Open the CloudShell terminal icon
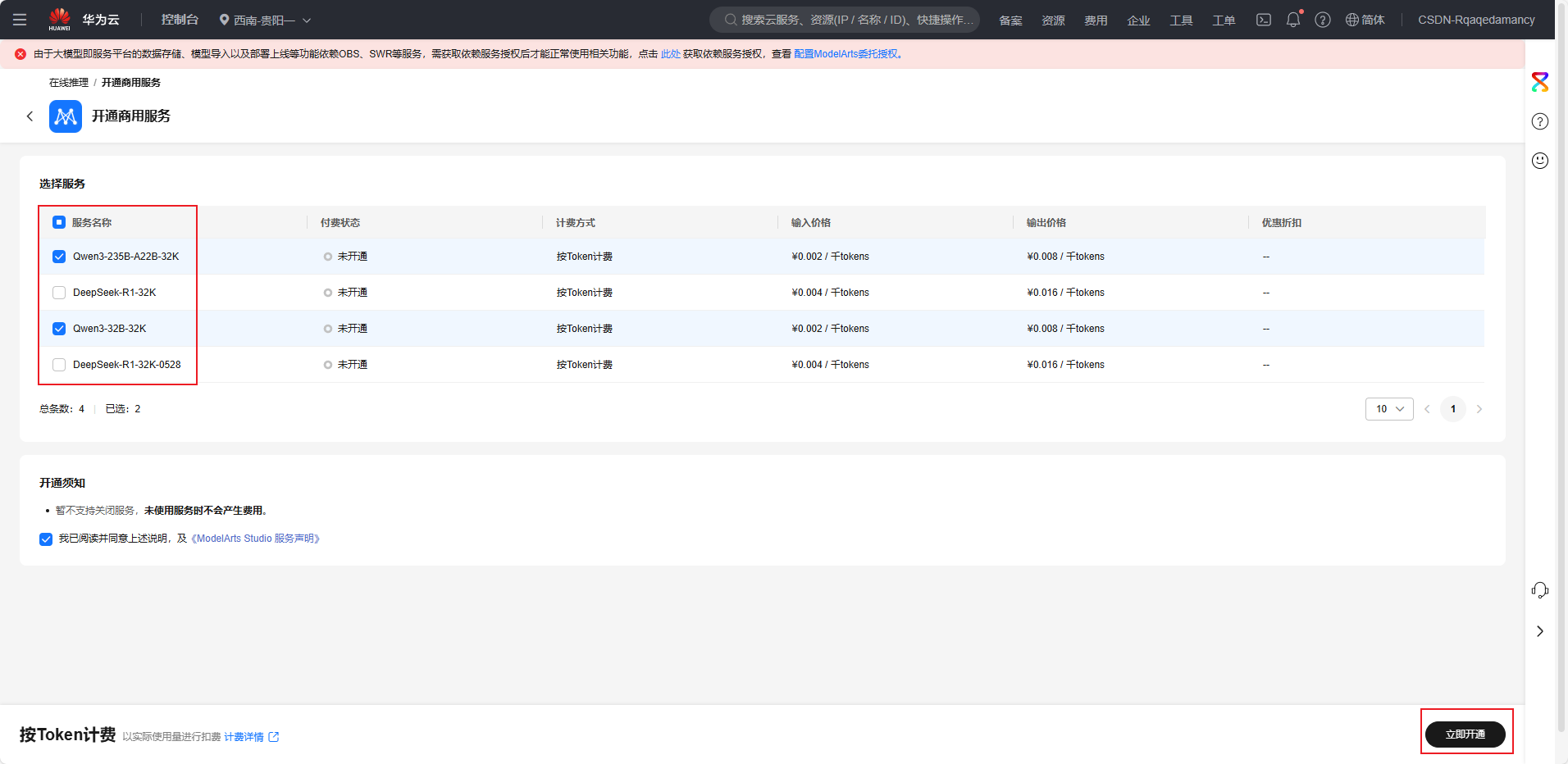Image resolution: width=1568 pixels, height=764 pixels. tap(1264, 20)
